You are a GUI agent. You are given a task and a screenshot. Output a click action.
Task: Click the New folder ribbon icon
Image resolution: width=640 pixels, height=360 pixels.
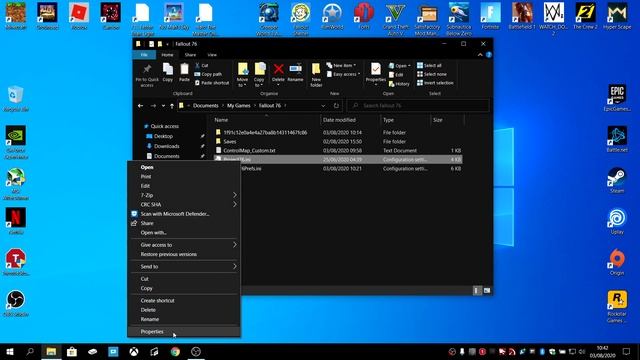316,75
